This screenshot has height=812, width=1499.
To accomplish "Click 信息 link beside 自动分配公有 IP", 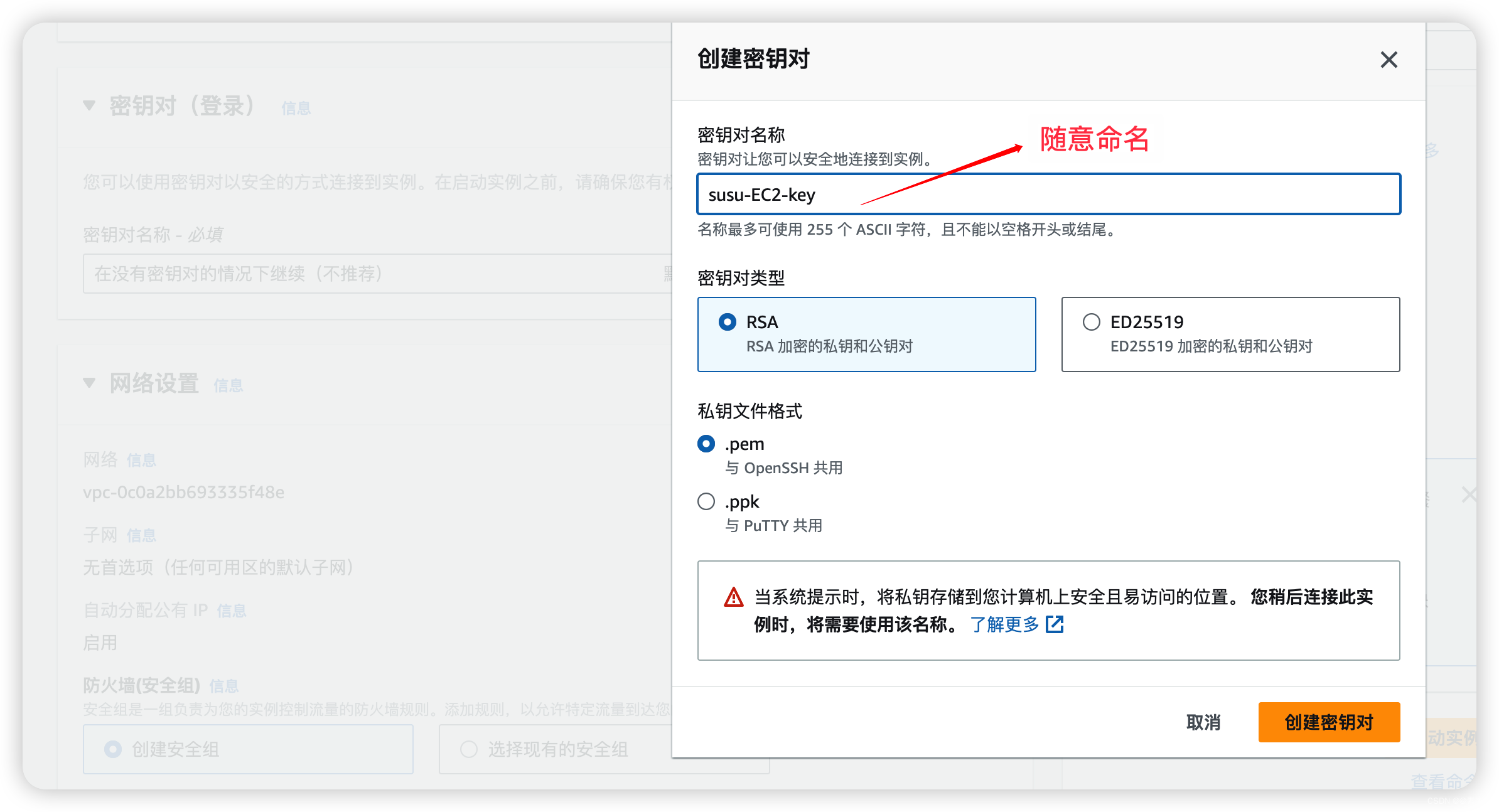I will pos(231,611).
